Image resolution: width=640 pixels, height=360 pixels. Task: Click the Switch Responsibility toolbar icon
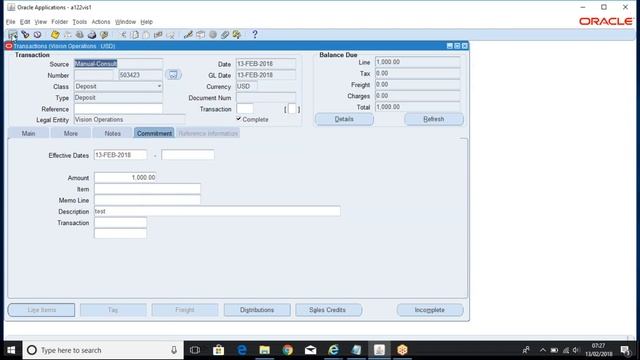[x=80, y=35]
